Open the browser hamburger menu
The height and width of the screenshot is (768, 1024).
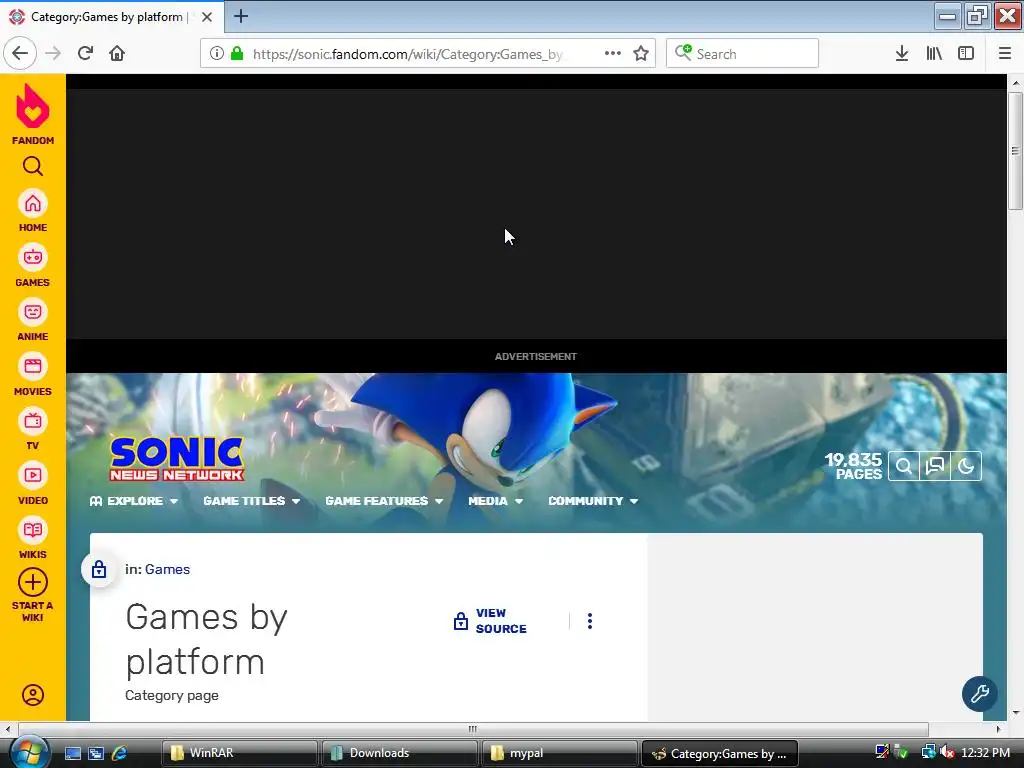[x=1005, y=54]
